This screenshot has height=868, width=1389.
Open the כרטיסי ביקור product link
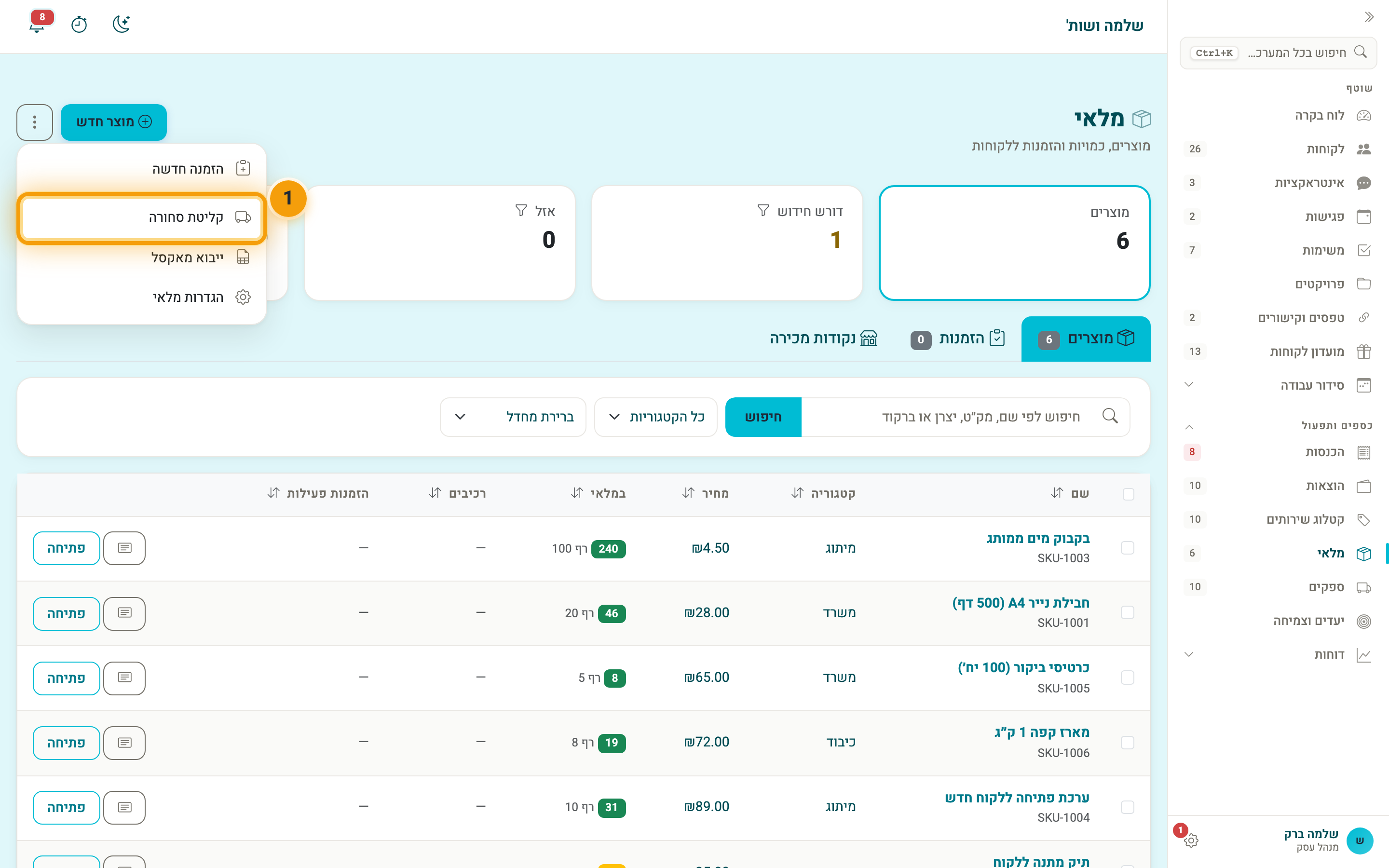pyautogui.click(x=1023, y=667)
